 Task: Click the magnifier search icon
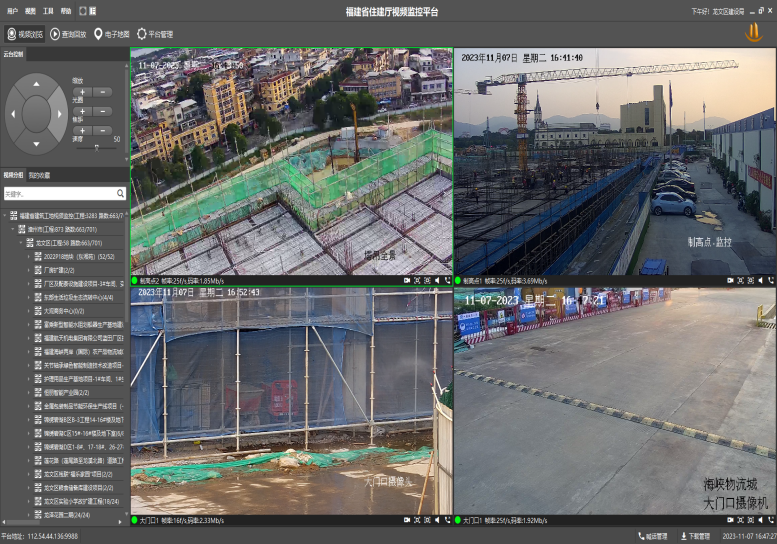coord(120,193)
